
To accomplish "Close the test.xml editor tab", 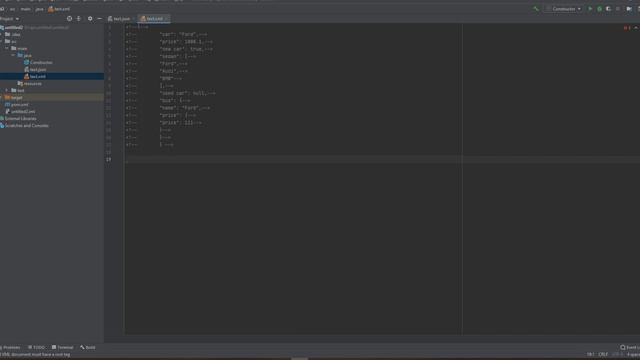I will tap(167, 19).
